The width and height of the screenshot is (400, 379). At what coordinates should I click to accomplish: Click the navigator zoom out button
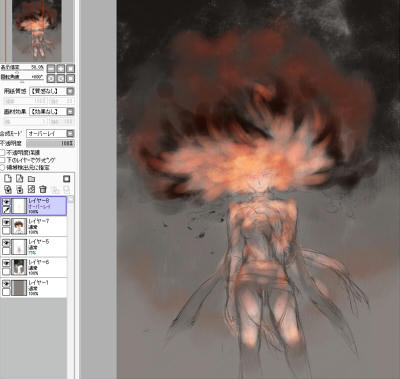(51, 69)
